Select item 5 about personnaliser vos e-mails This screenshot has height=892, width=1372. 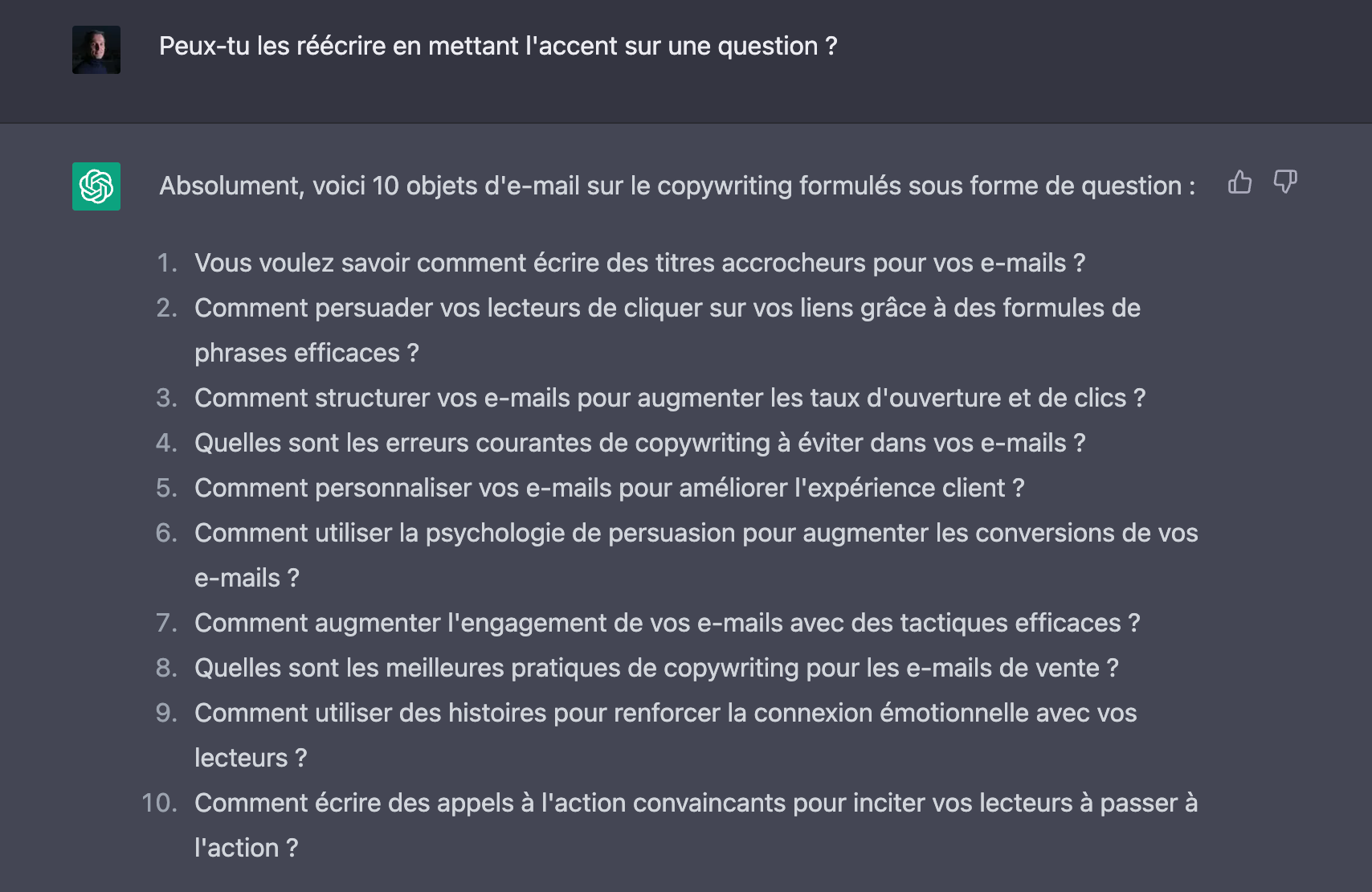[608, 487]
